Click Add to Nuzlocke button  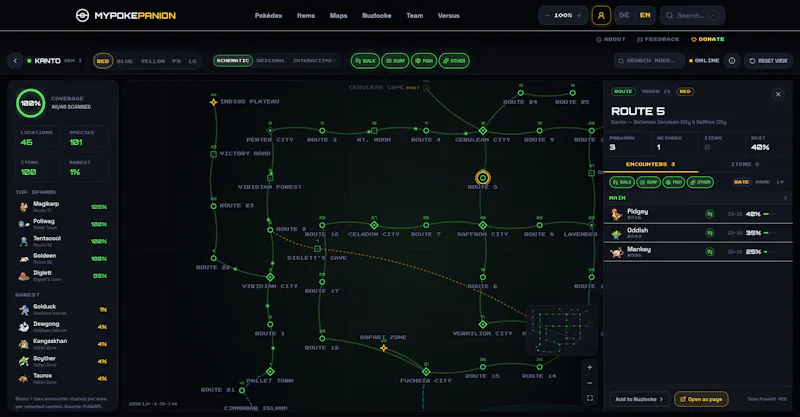pos(639,399)
